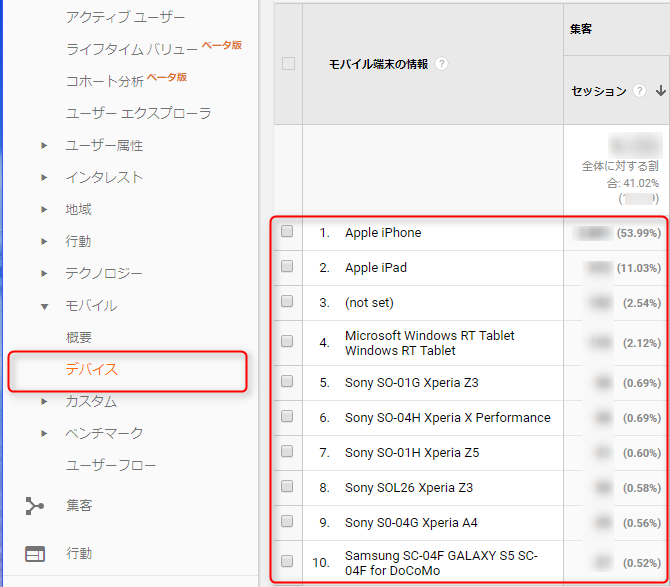The image size is (670, 587).
Task: Click Sony SOL26 Xperia Z3 link
Action: [409, 487]
